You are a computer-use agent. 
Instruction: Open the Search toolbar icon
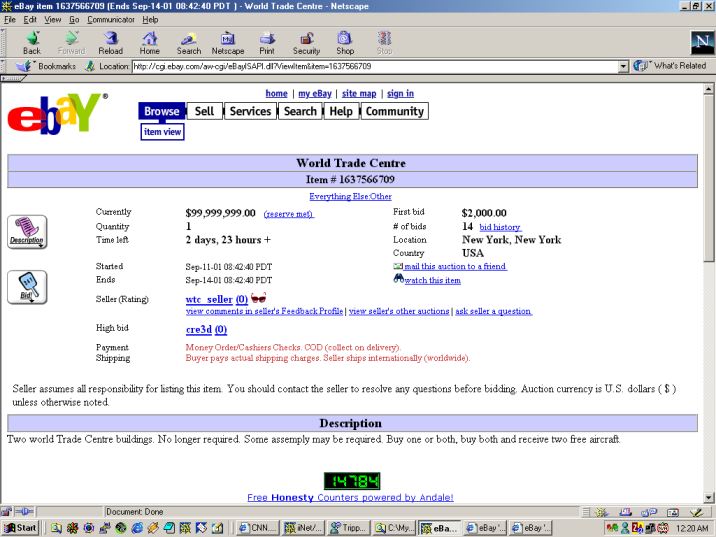[x=189, y=43]
